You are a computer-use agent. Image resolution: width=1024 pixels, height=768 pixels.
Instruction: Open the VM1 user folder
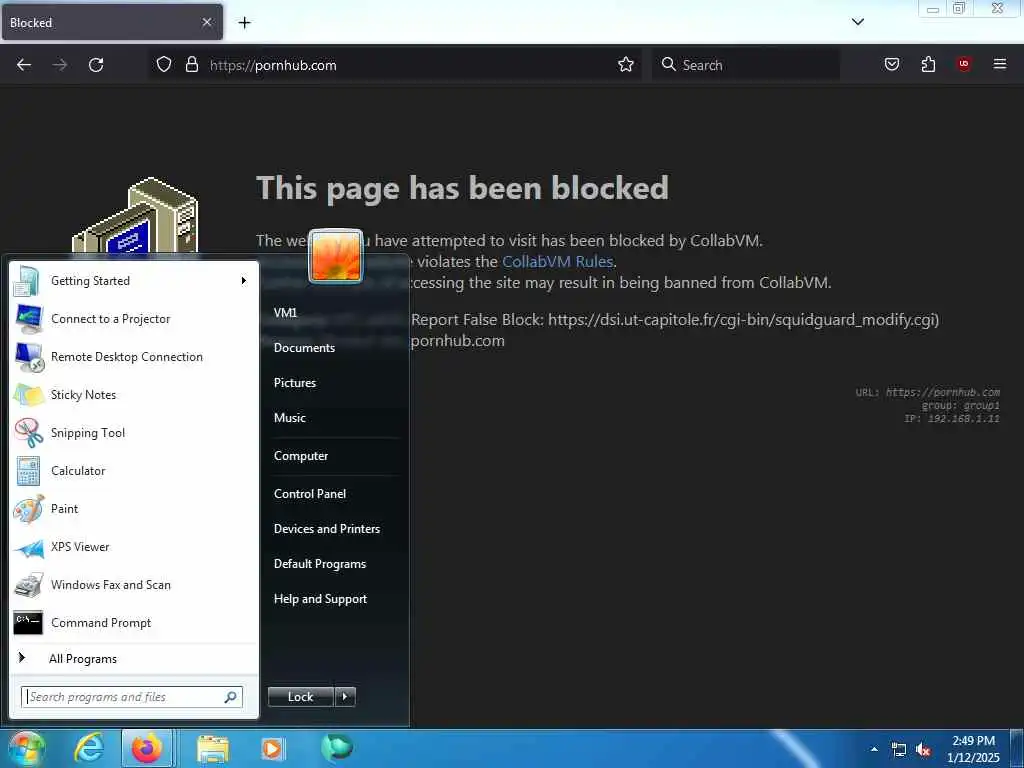click(x=285, y=313)
